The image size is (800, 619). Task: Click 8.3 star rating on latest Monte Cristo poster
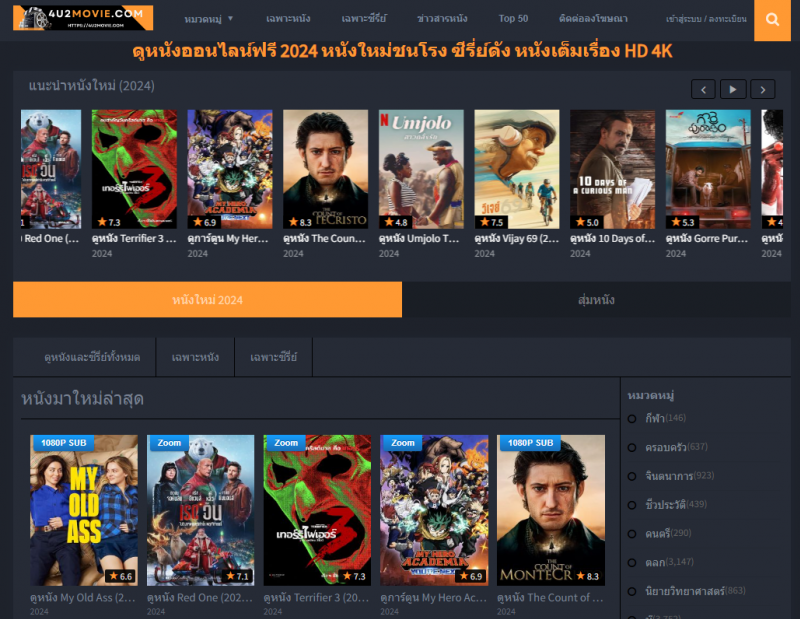(x=588, y=576)
